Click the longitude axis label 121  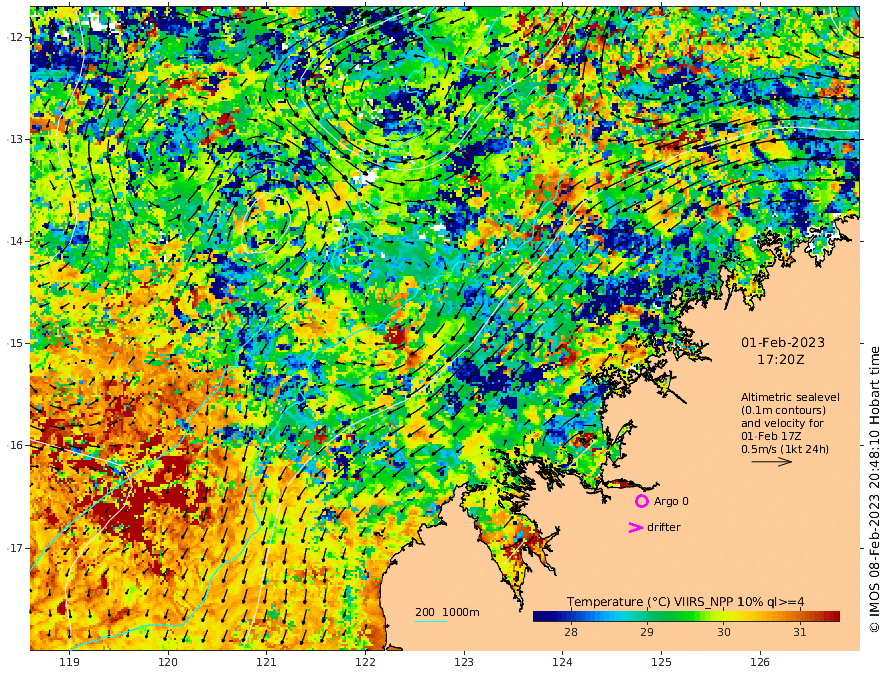click(267, 662)
